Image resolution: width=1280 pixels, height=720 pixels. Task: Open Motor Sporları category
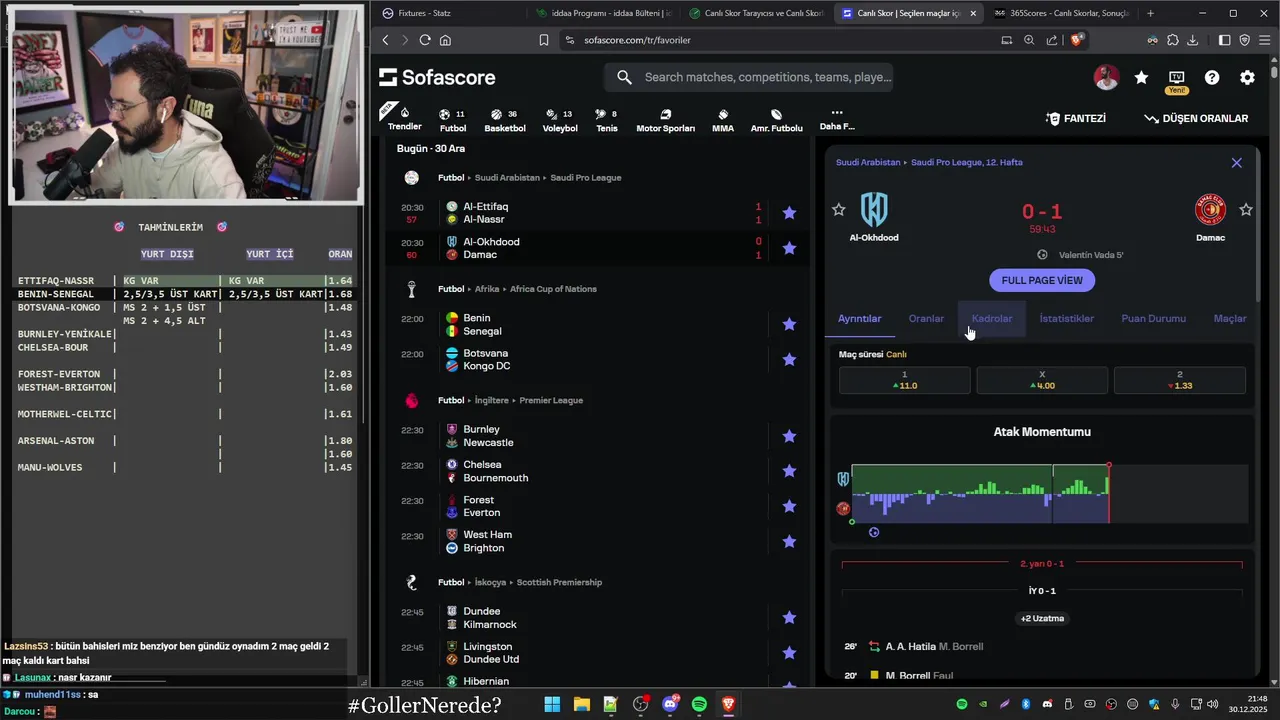click(665, 120)
